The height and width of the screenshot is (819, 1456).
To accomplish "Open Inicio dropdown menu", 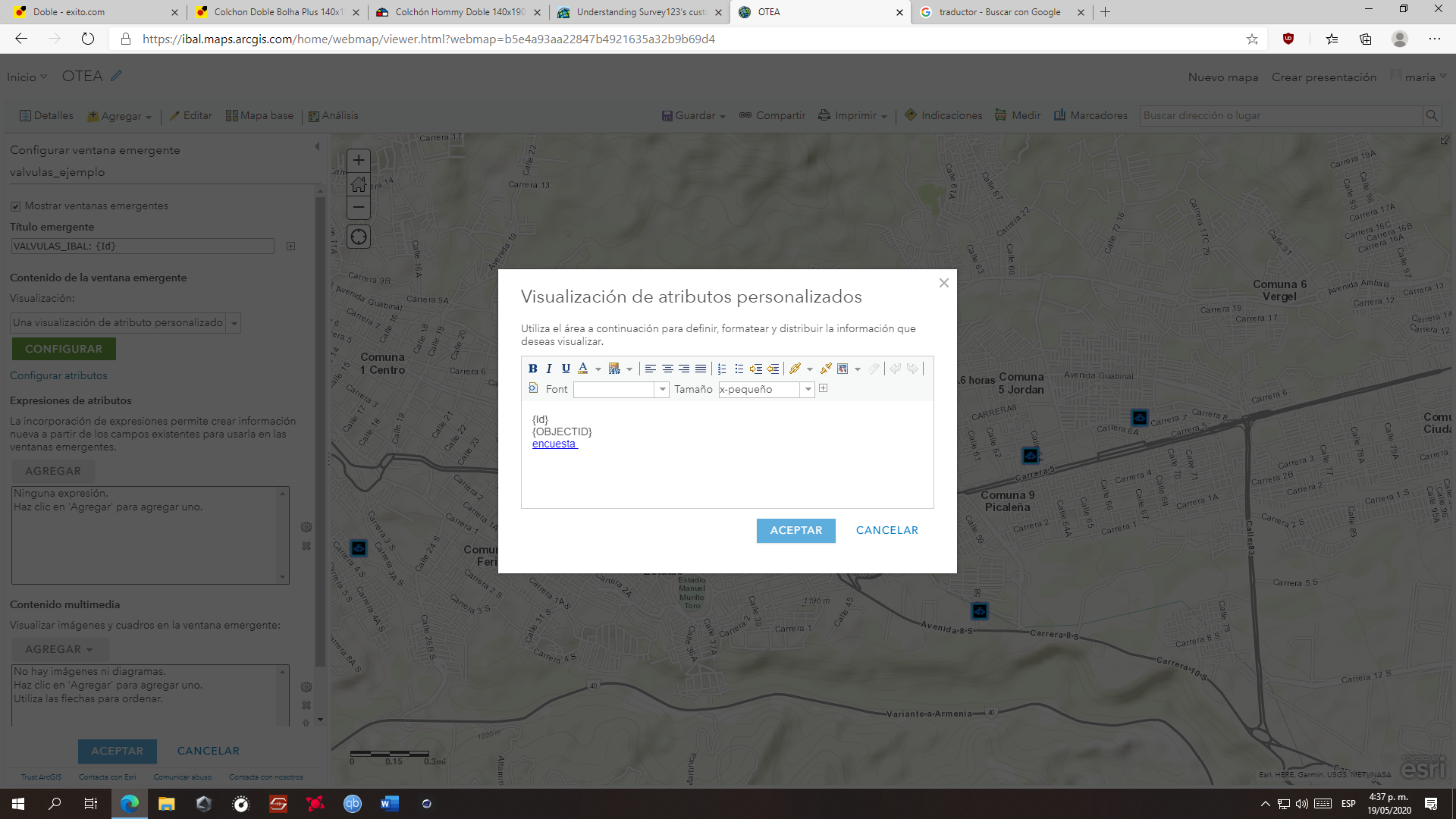I will (x=27, y=77).
